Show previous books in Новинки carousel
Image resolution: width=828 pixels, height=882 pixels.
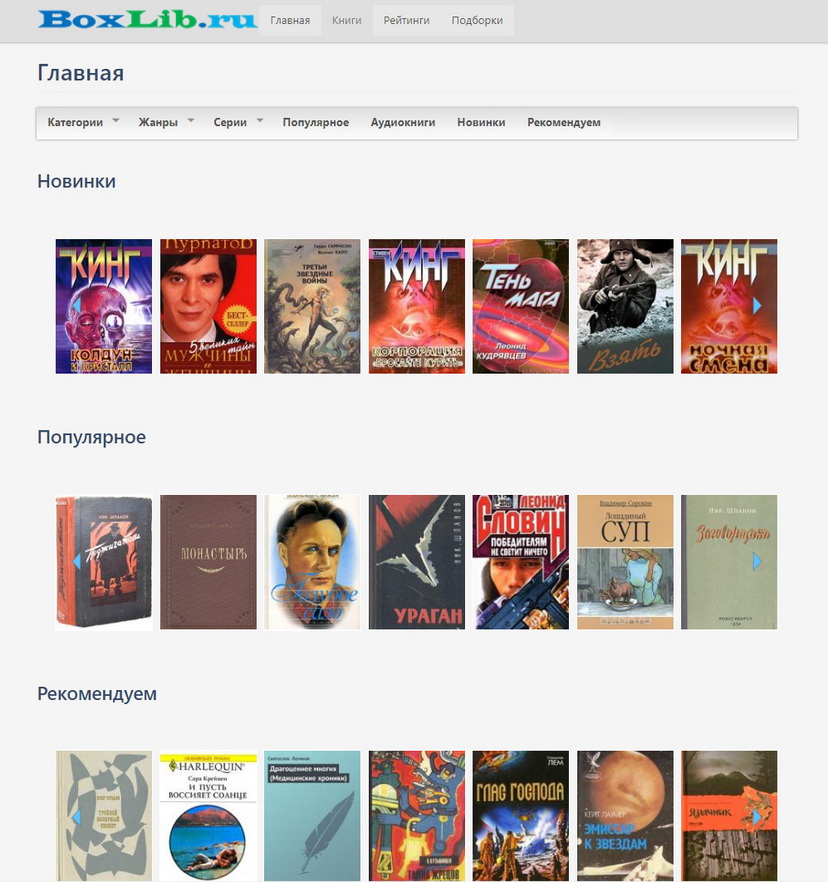(76, 305)
